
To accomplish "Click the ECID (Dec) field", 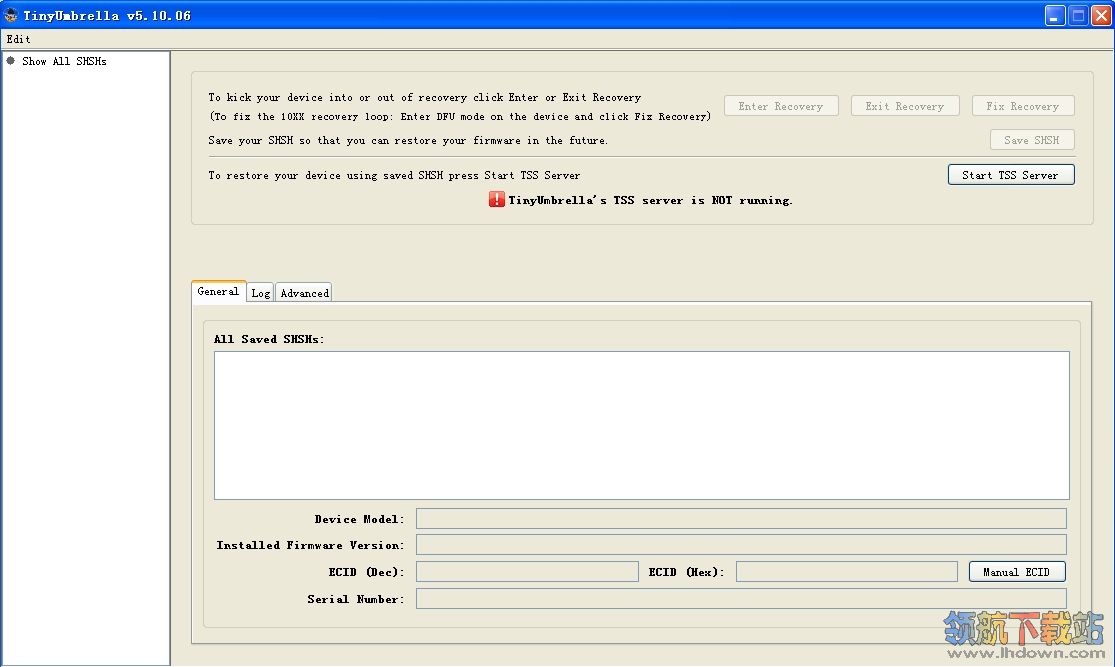I will [x=527, y=572].
